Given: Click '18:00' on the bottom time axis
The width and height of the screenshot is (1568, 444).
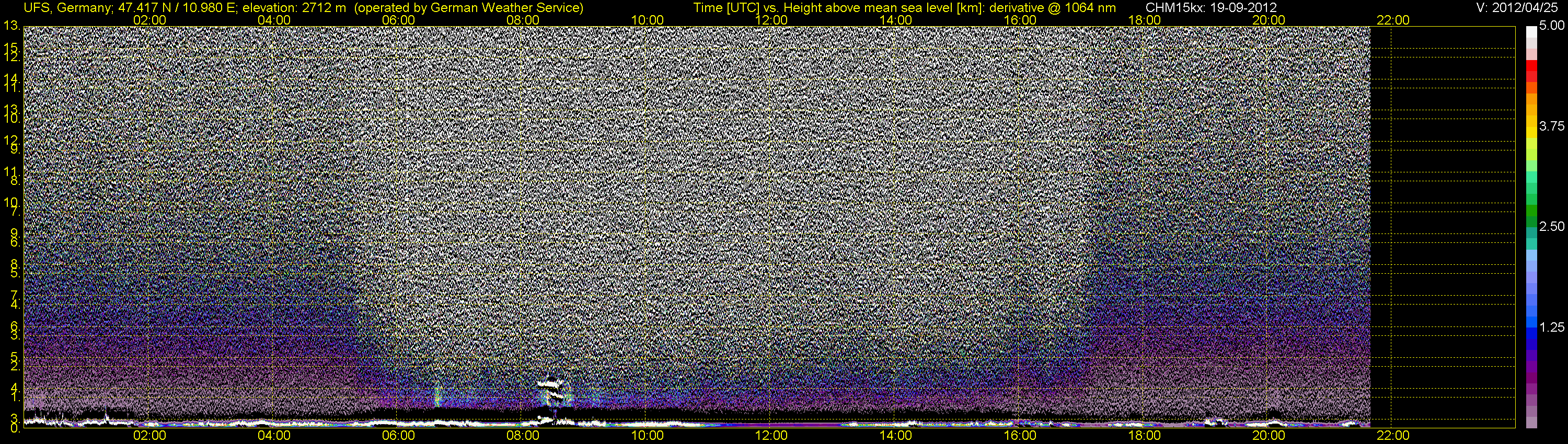Looking at the screenshot, I should (x=1144, y=436).
